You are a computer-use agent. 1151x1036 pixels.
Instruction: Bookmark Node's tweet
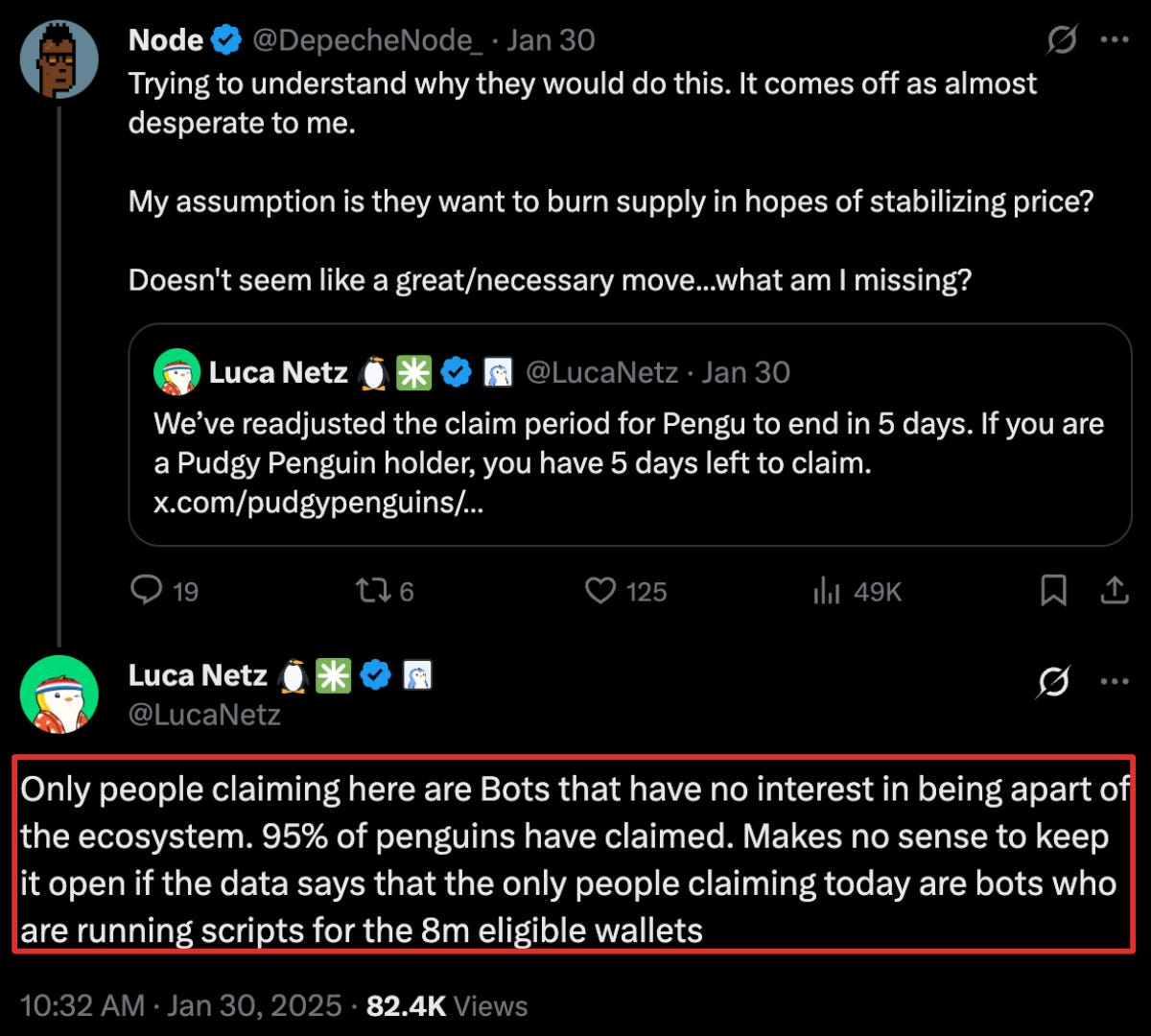[x=1053, y=590]
